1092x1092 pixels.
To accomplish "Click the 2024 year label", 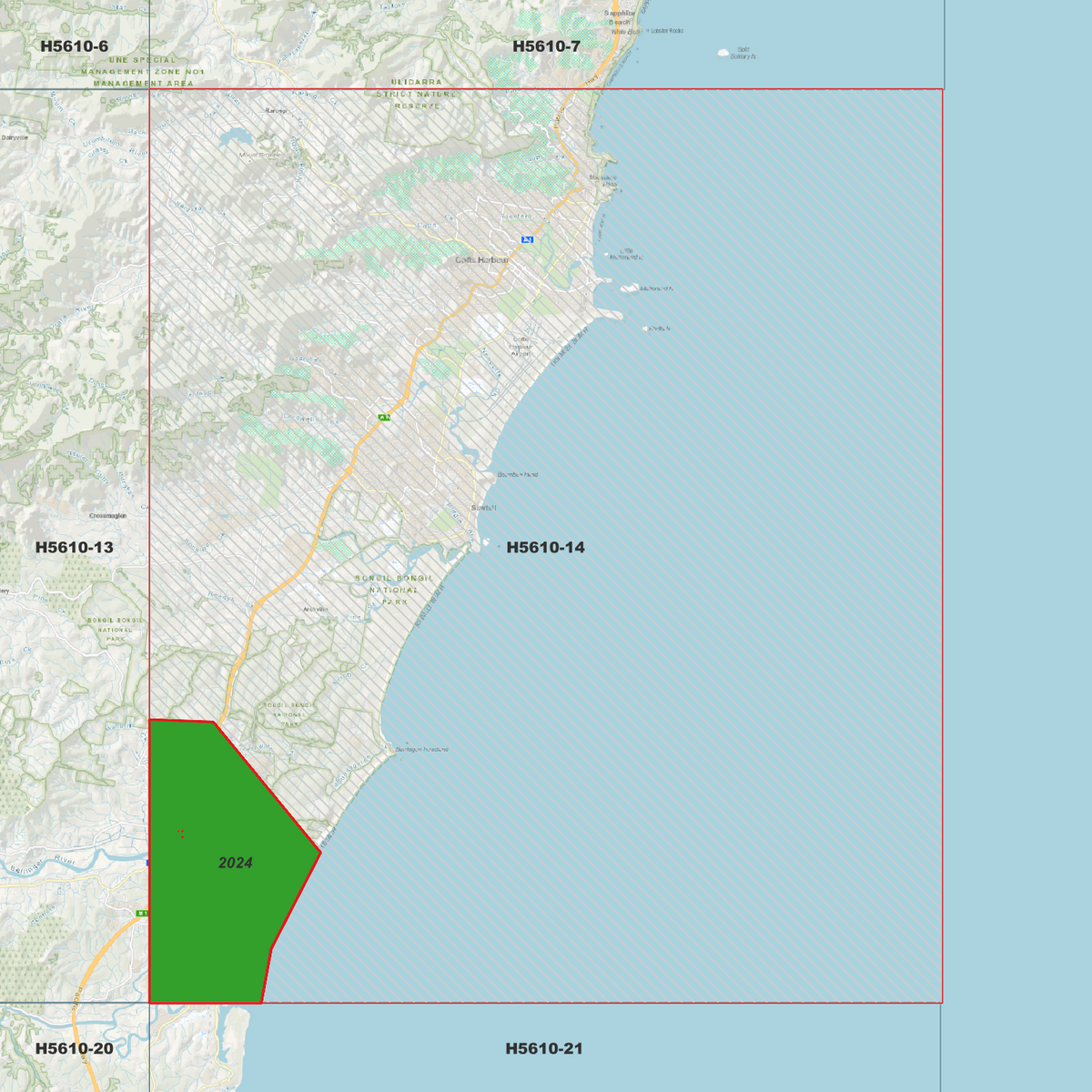I will [236, 863].
